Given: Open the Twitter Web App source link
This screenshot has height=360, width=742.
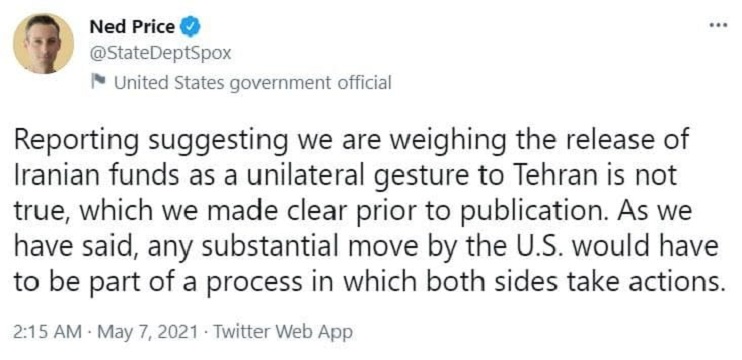Looking at the screenshot, I should point(283,331).
